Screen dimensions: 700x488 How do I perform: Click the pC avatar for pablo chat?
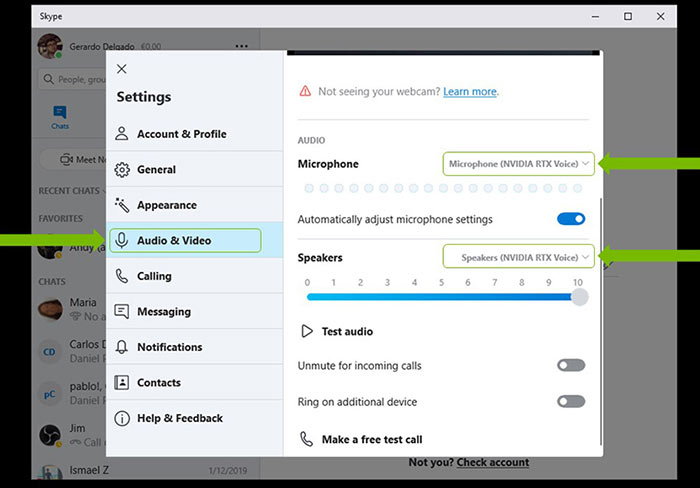pos(50,394)
